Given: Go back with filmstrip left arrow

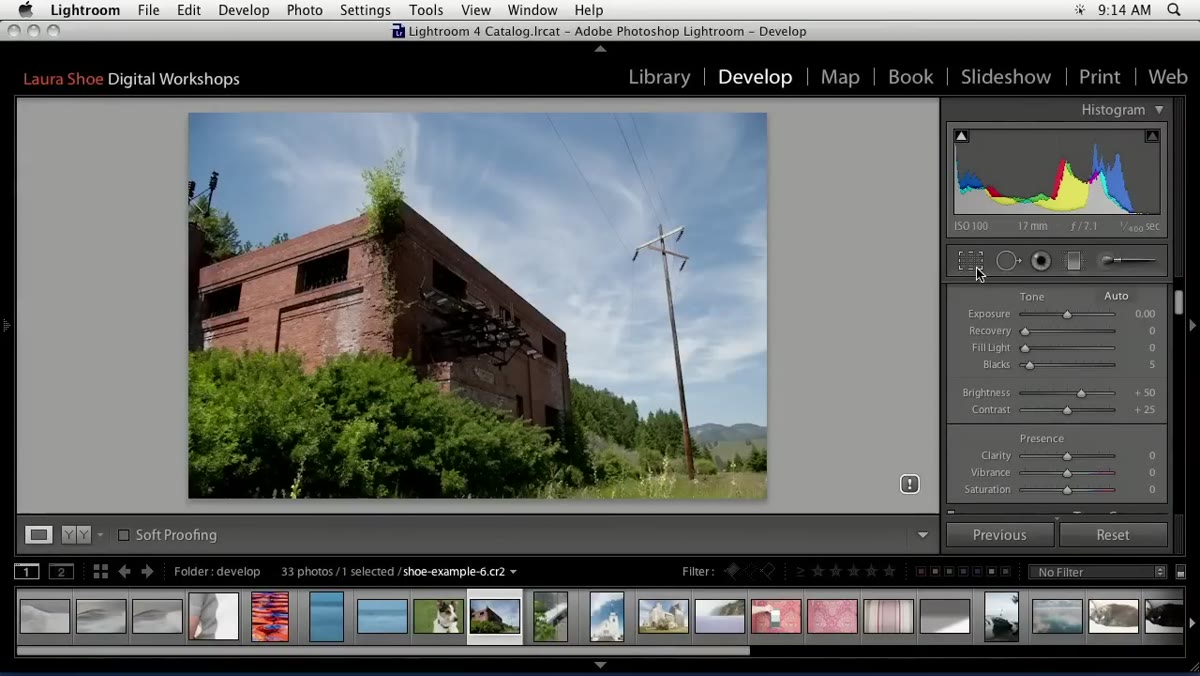Looking at the screenshot, I should pos(124,572).
